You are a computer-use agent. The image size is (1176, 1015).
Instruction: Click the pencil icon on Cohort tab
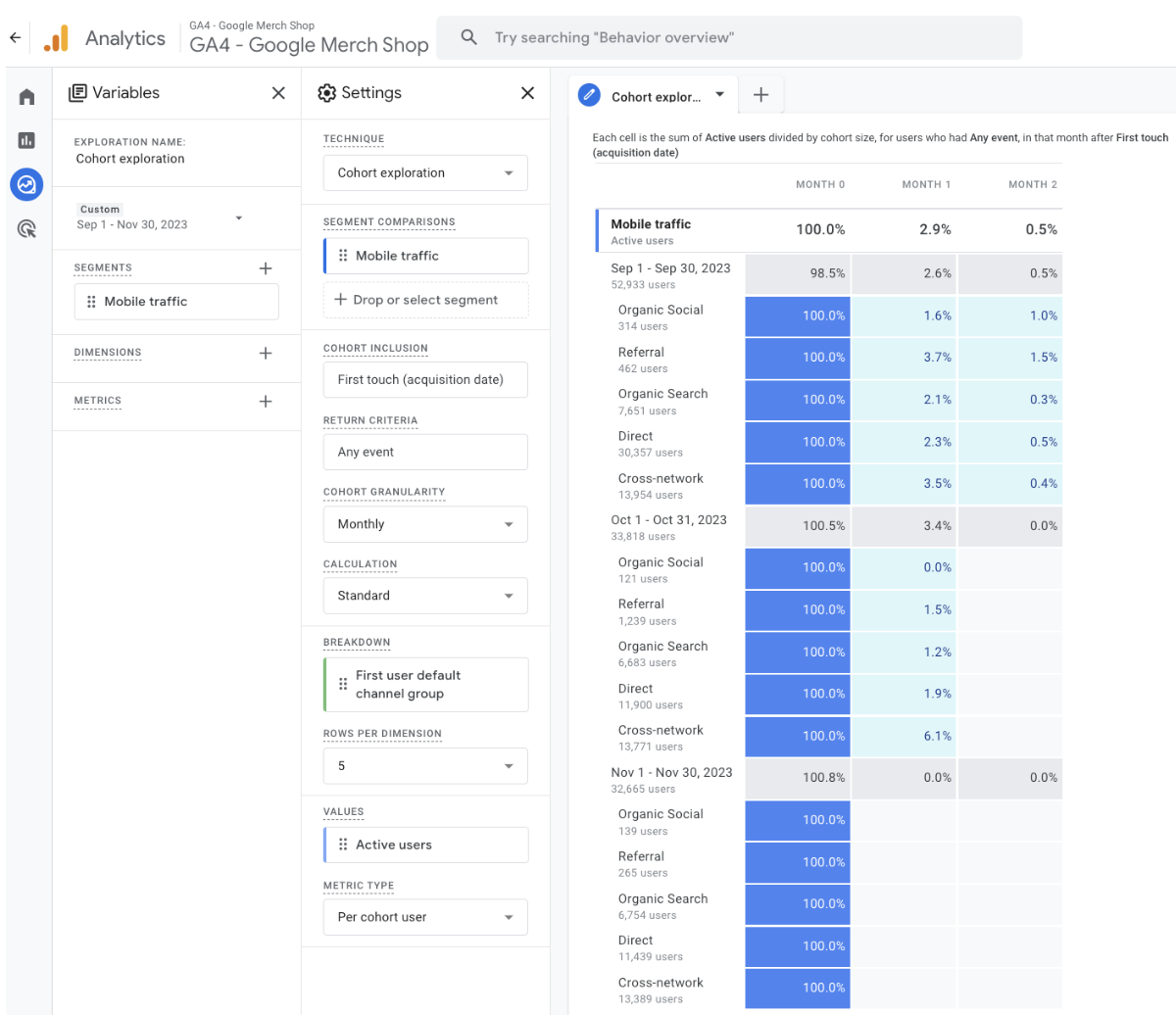click(589, 95)
